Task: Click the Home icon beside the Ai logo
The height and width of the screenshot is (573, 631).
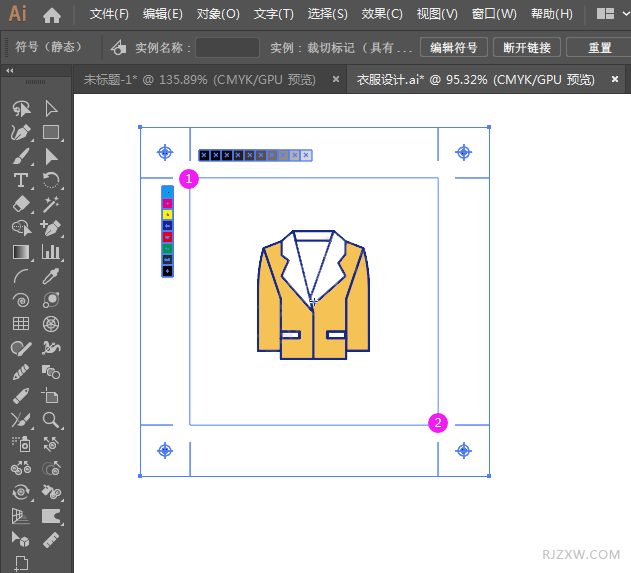Action: point(52,15)
